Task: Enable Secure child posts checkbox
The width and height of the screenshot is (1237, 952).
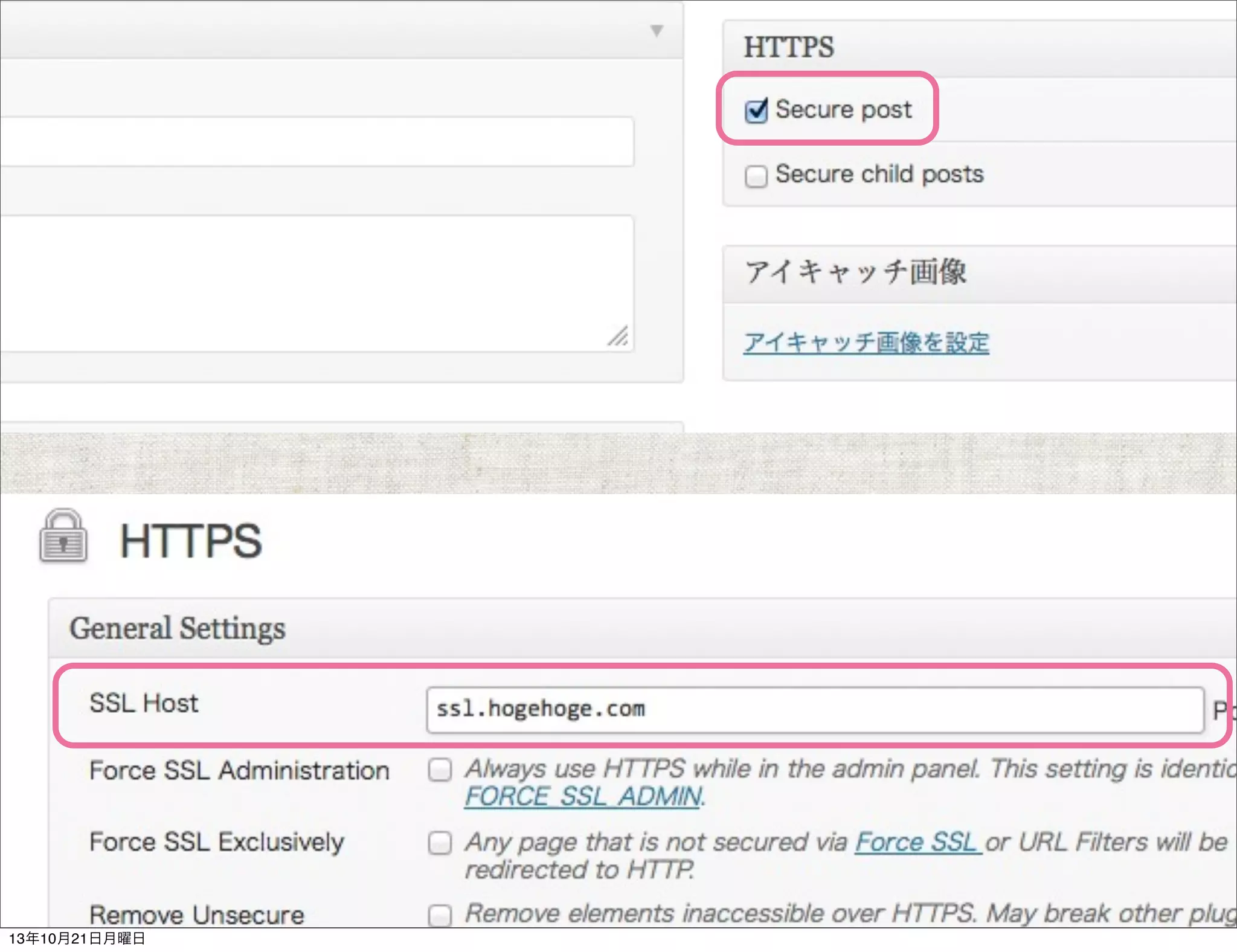Action: tap(756, 176)
